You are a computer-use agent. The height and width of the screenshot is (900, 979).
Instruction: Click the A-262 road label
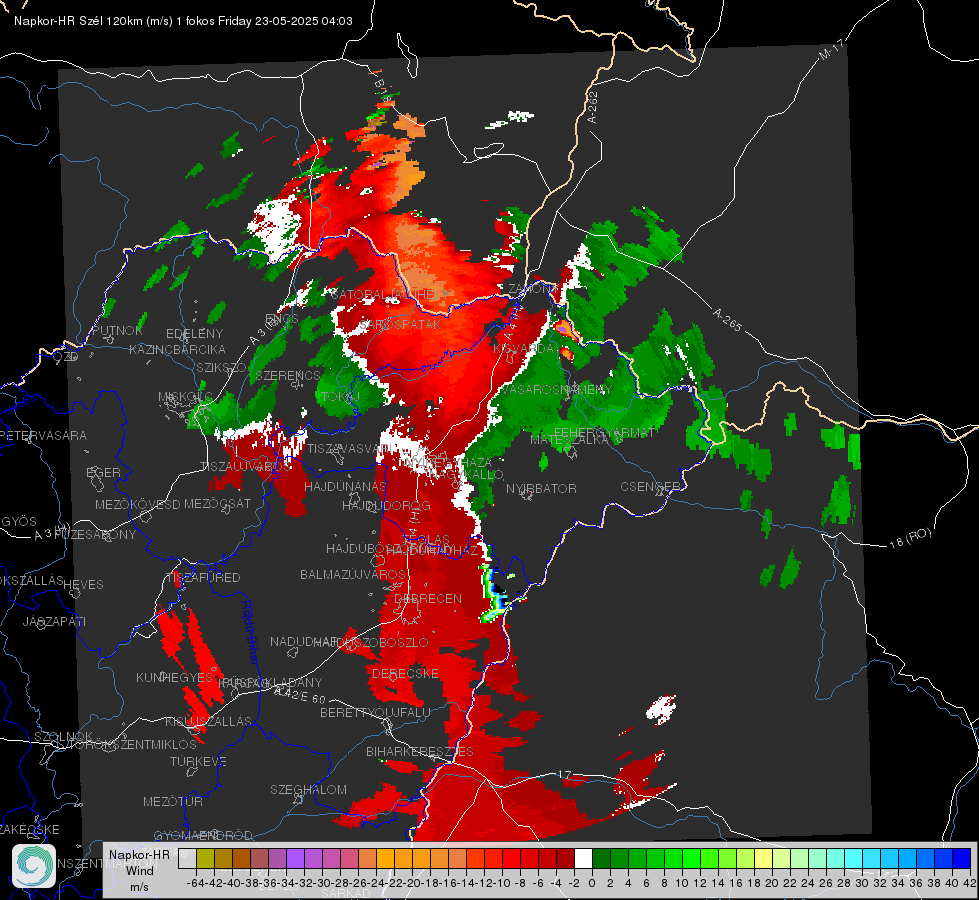[x=593, y=107]
